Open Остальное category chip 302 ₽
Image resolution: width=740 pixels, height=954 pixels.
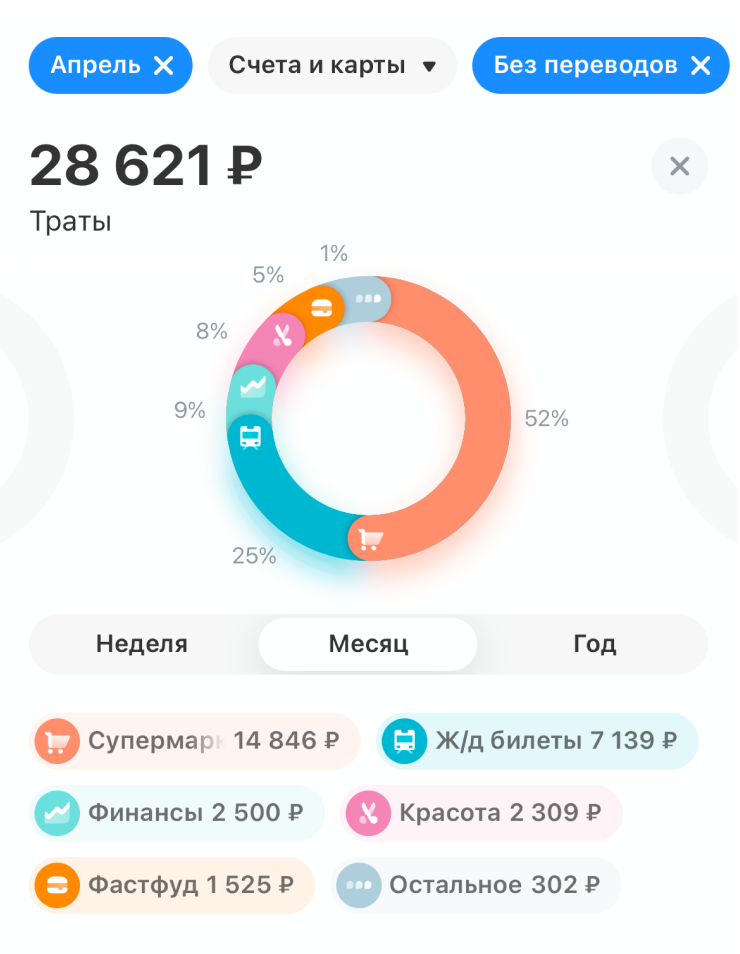pyautogui.click(x=476, y=885)
